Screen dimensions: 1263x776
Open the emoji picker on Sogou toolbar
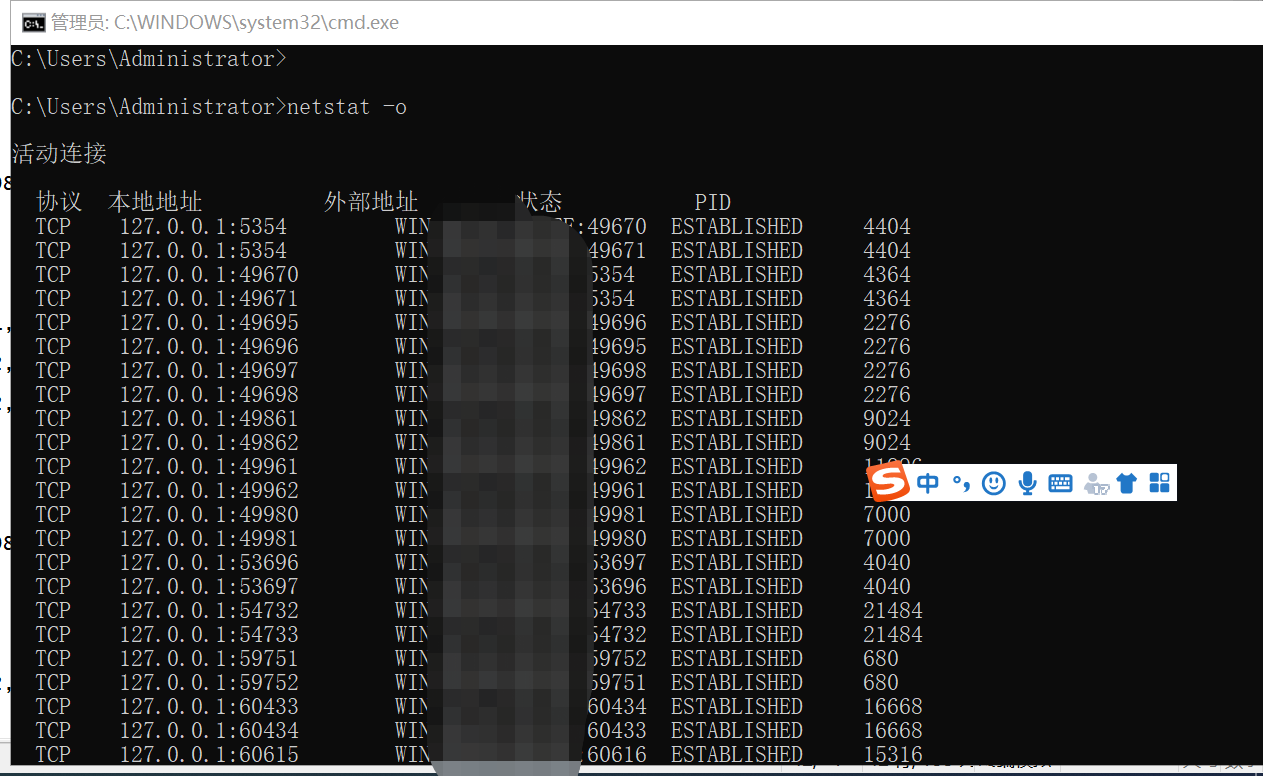[x=993, y=483]
